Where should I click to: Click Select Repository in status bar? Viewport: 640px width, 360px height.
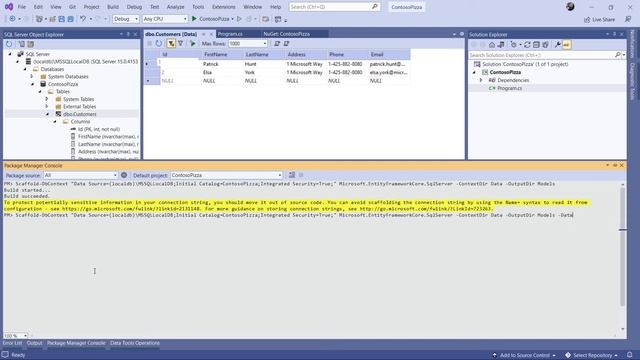pos(591,355)
